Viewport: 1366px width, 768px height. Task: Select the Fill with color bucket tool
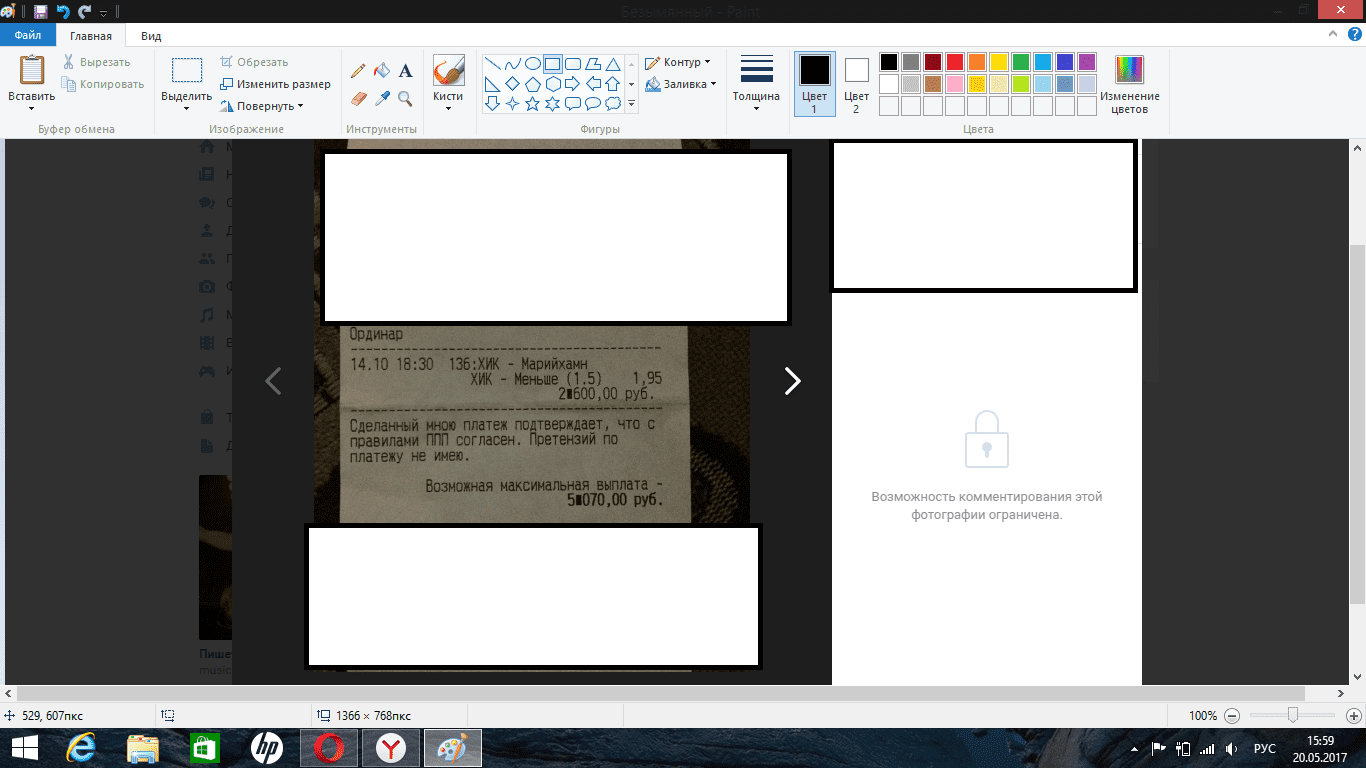381,71
